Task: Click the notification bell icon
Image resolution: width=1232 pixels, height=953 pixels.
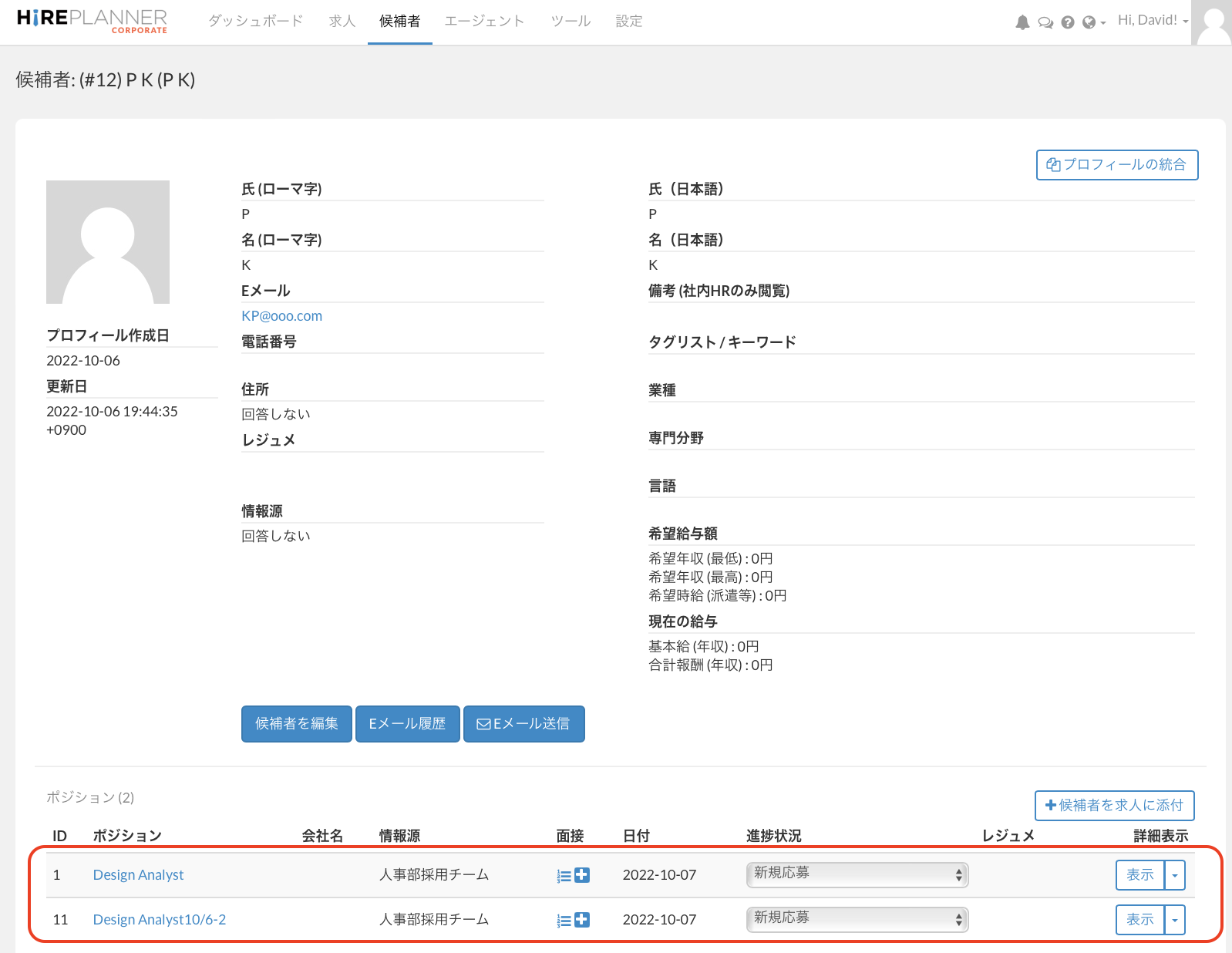Action: (x=1022, y=22)
